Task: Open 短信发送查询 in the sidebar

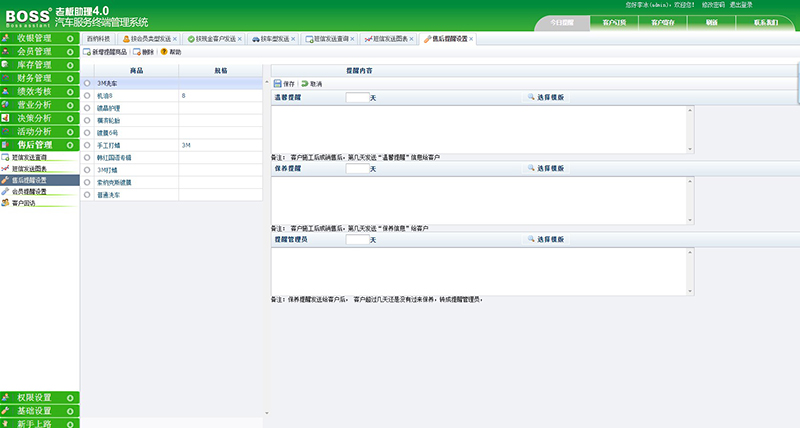Action: [28, 158]
